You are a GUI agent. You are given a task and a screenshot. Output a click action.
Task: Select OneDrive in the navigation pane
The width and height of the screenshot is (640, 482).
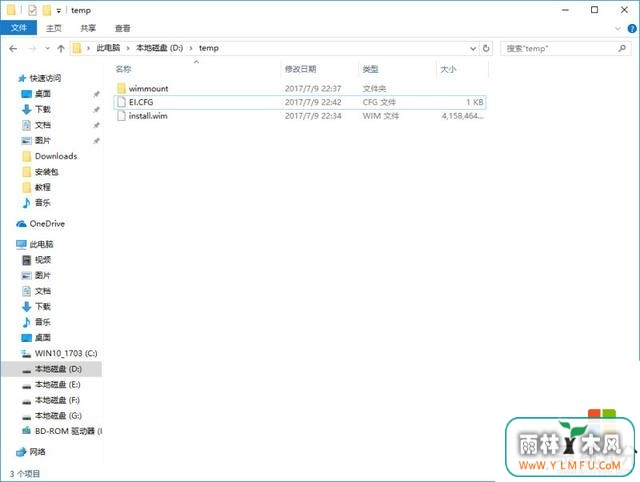(47, 224)
